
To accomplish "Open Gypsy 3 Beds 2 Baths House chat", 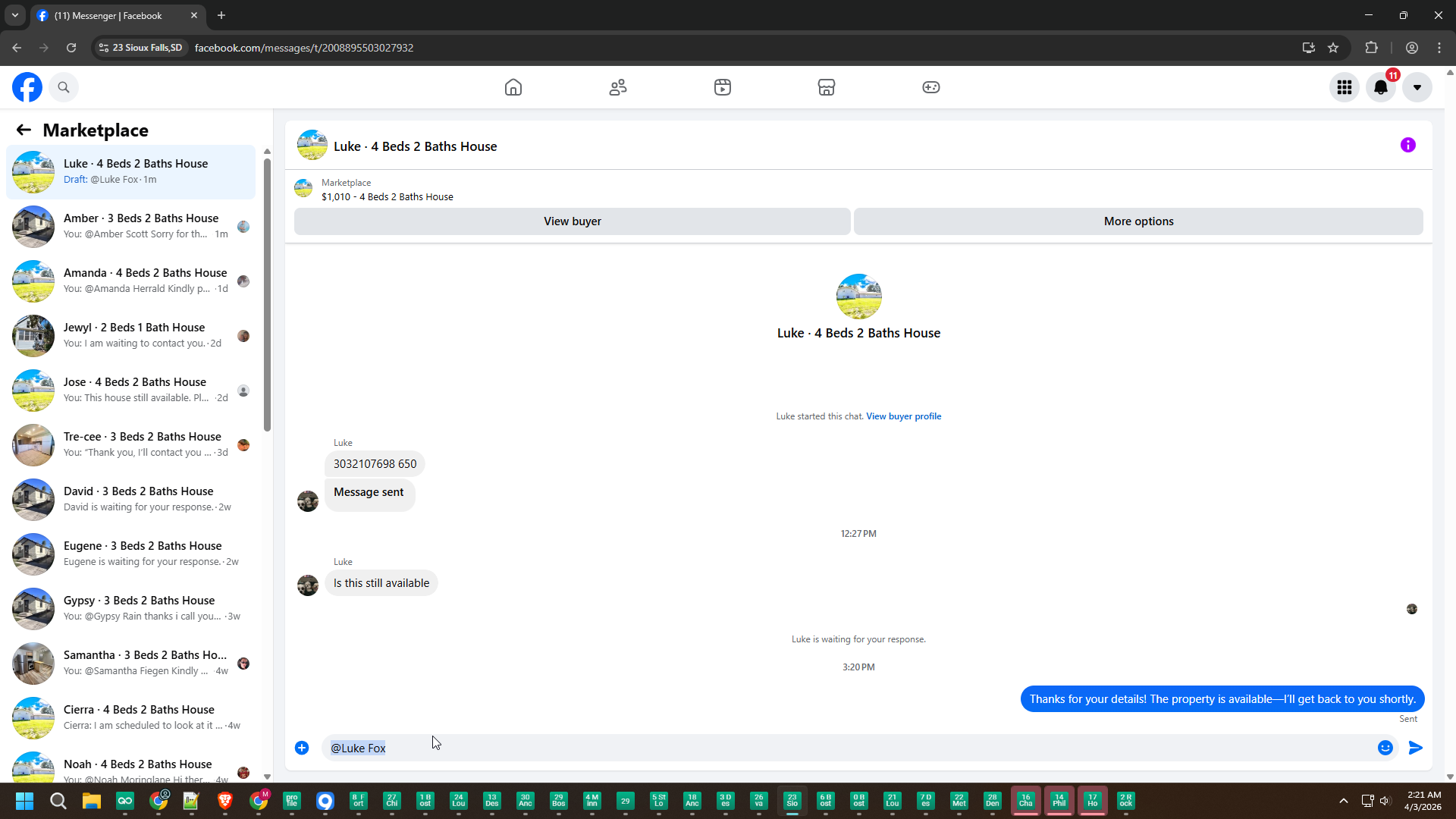I will (131, 608).
